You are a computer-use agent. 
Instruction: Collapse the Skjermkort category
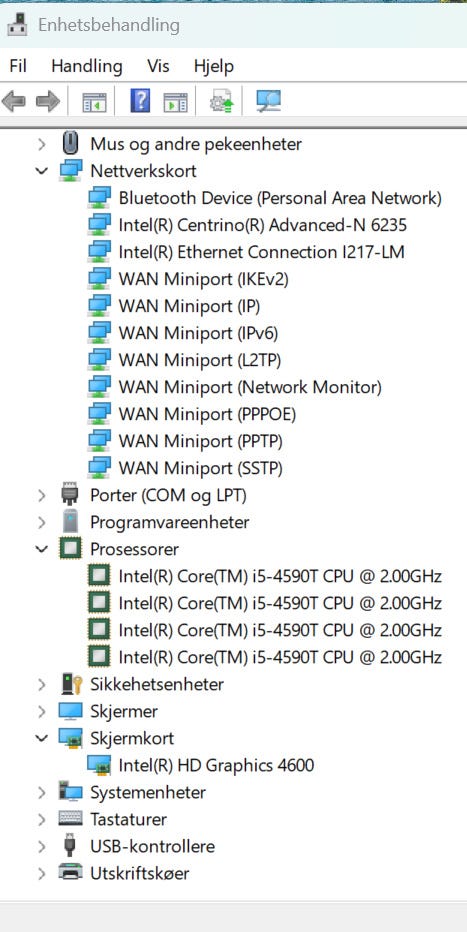42,738
